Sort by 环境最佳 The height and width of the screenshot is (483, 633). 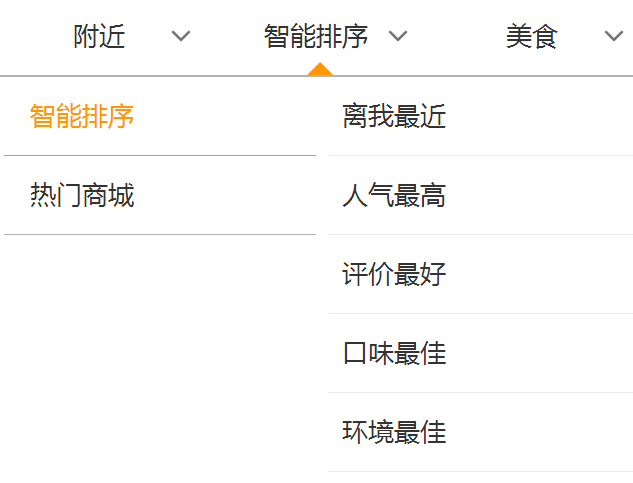(x=394, y=433)
